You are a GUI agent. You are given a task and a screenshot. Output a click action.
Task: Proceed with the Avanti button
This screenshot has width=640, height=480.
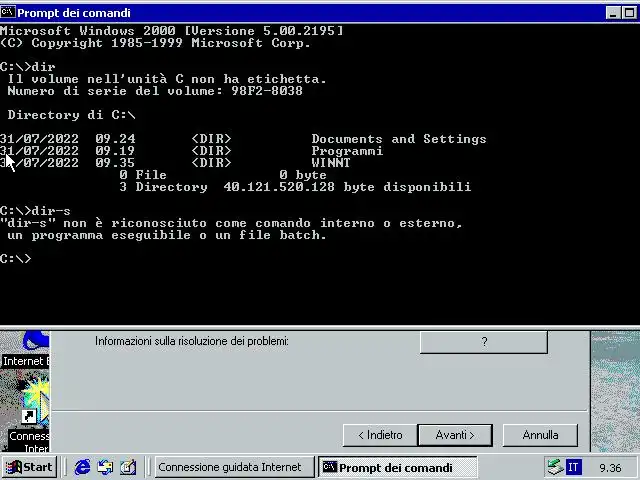tap(455, 435)
